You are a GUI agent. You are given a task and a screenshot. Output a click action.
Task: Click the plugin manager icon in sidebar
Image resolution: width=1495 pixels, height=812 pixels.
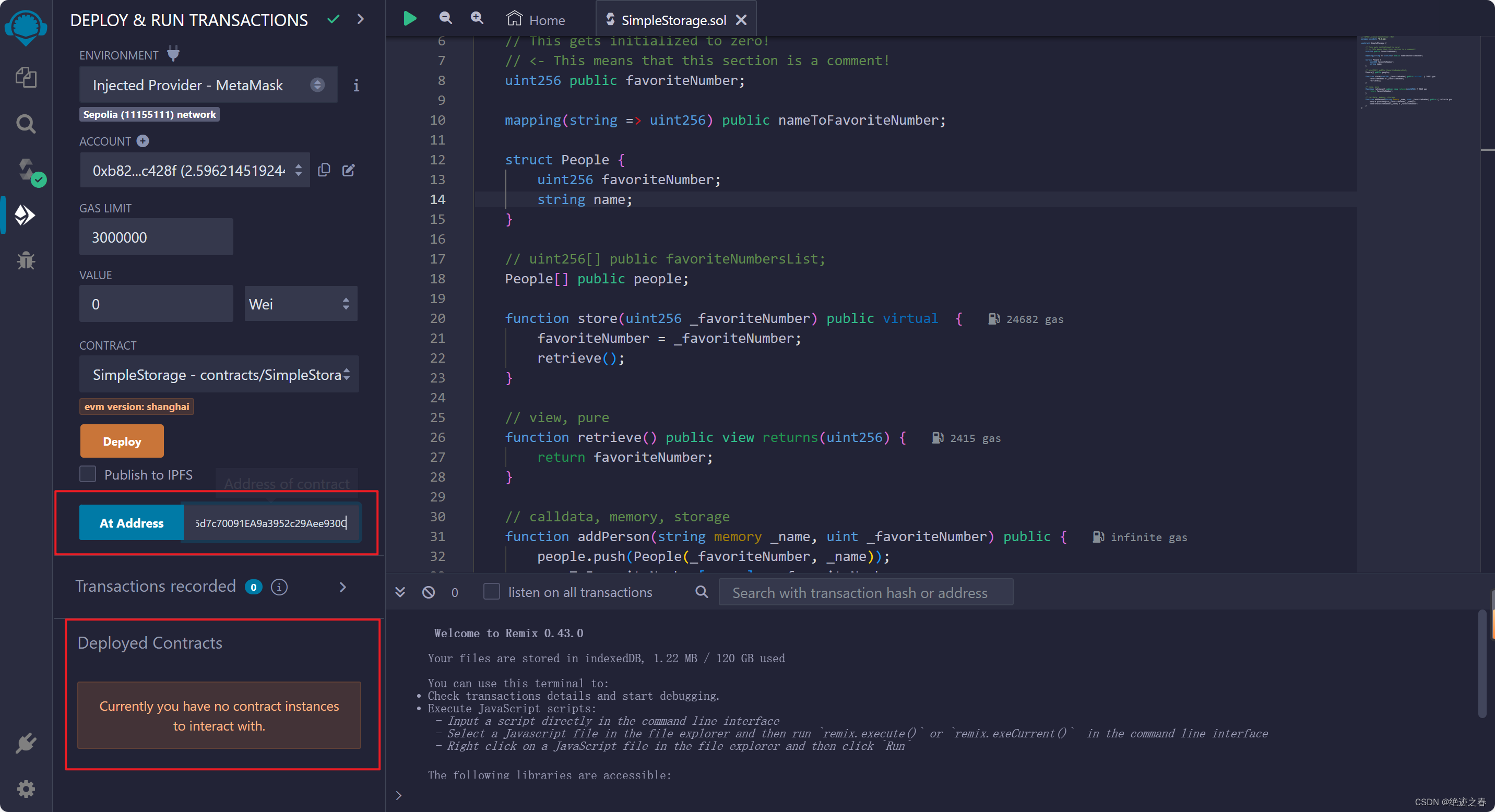pyautogui.click(x=27, y=743)
